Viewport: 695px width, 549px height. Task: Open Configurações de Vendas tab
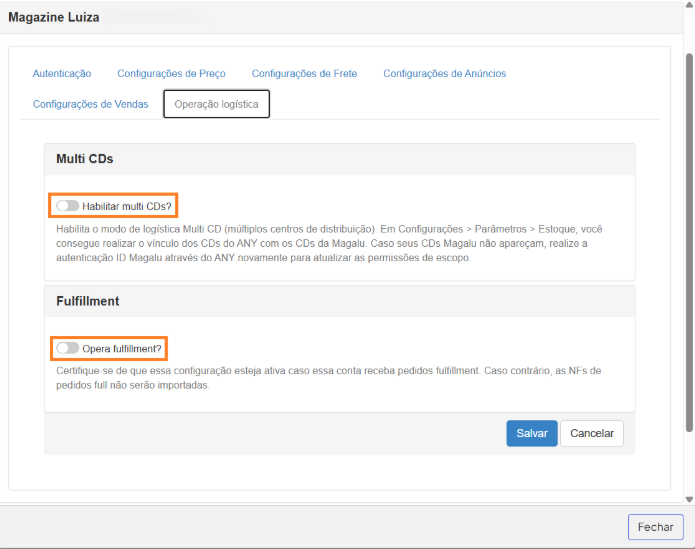(90, 104)
